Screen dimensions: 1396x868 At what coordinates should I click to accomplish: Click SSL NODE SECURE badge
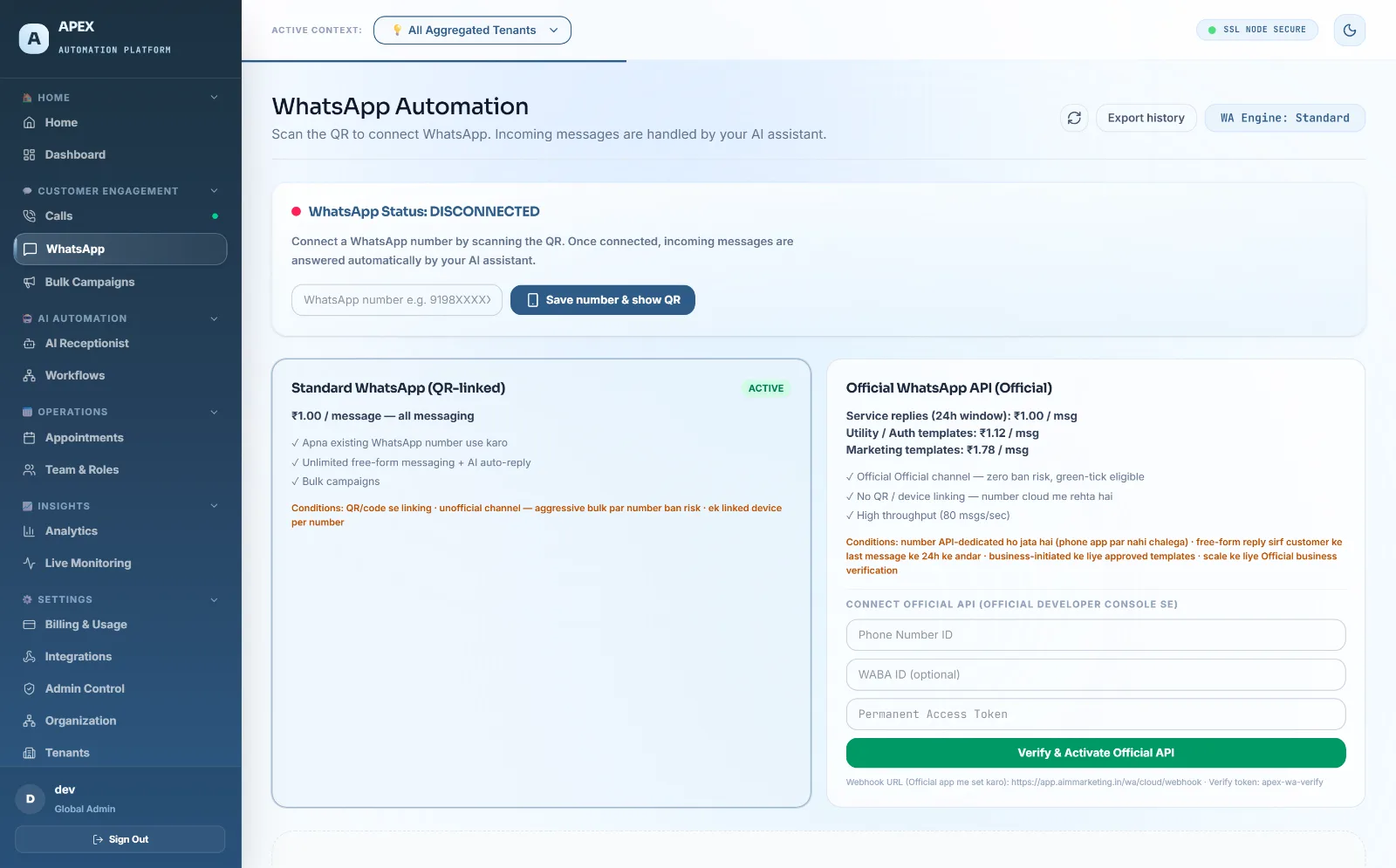point(1257,30)
